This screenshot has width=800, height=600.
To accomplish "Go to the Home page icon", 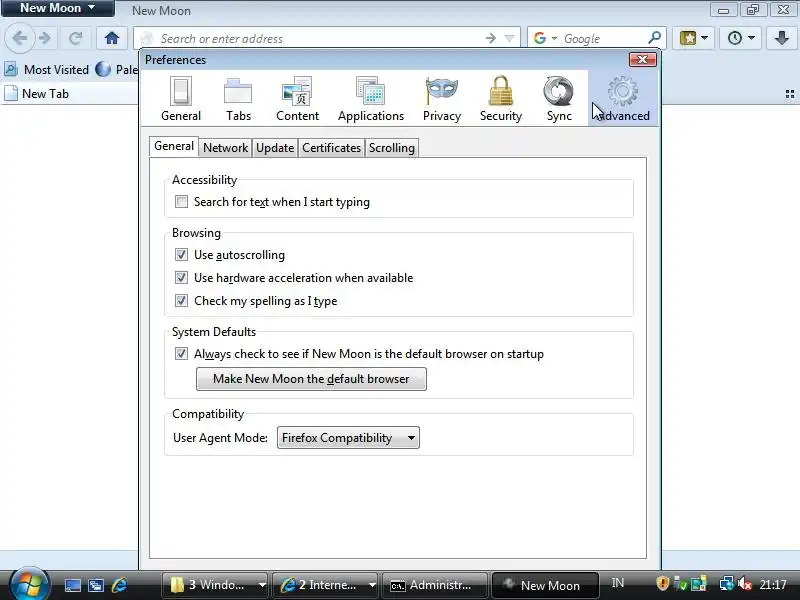I will tap(112, 38).
